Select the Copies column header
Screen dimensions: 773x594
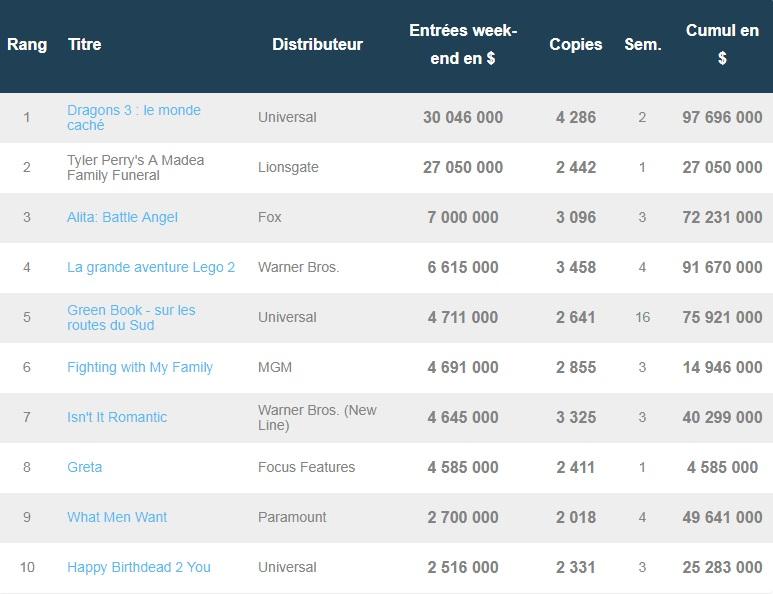click(575, 44)
